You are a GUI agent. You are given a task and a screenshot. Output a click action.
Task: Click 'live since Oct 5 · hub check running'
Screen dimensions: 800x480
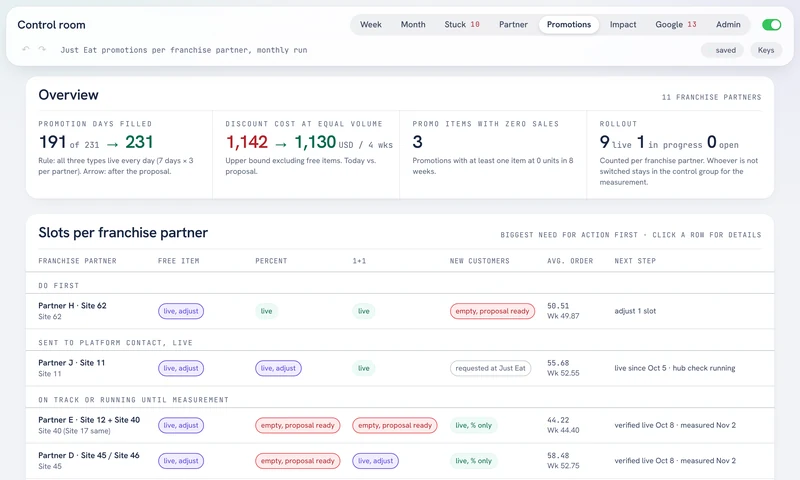[x=674, y=368]
